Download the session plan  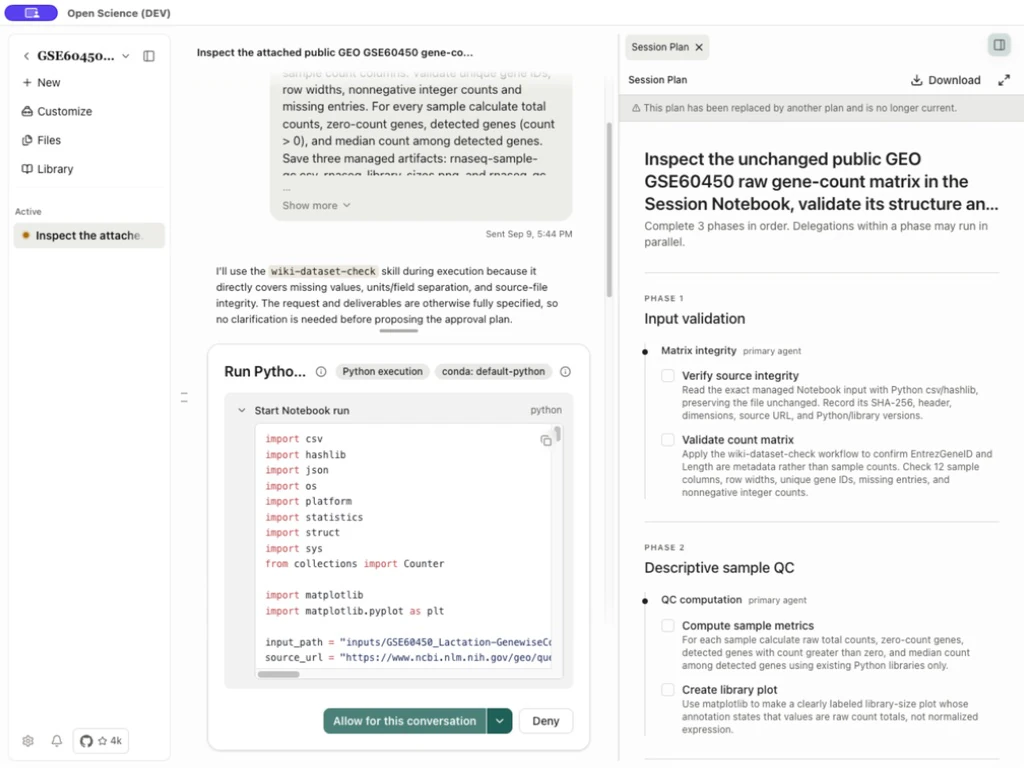[946, 80]
